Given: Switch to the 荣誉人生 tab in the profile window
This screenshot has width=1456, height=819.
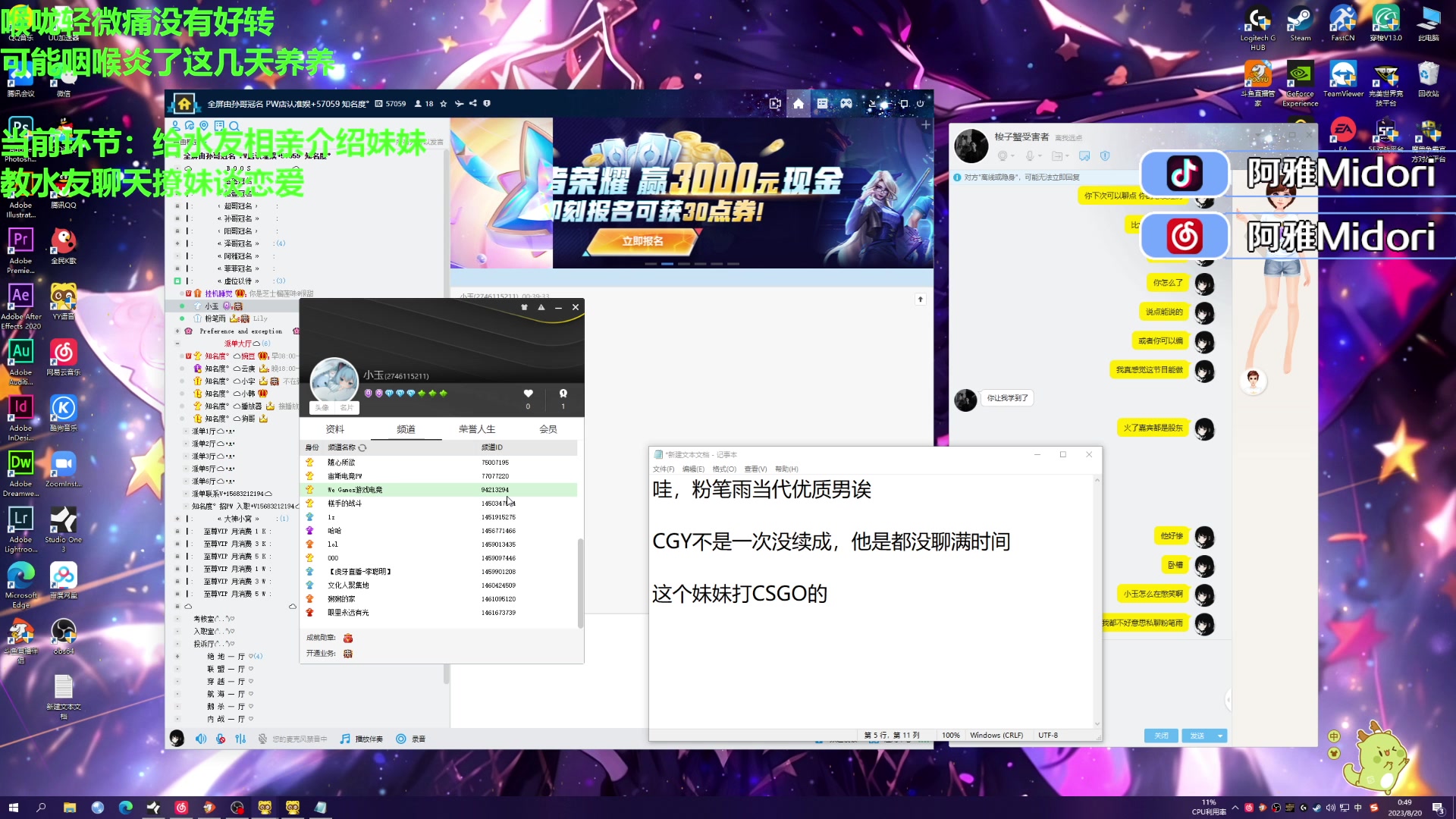Looking at the screenshot, I should [478, 429].
